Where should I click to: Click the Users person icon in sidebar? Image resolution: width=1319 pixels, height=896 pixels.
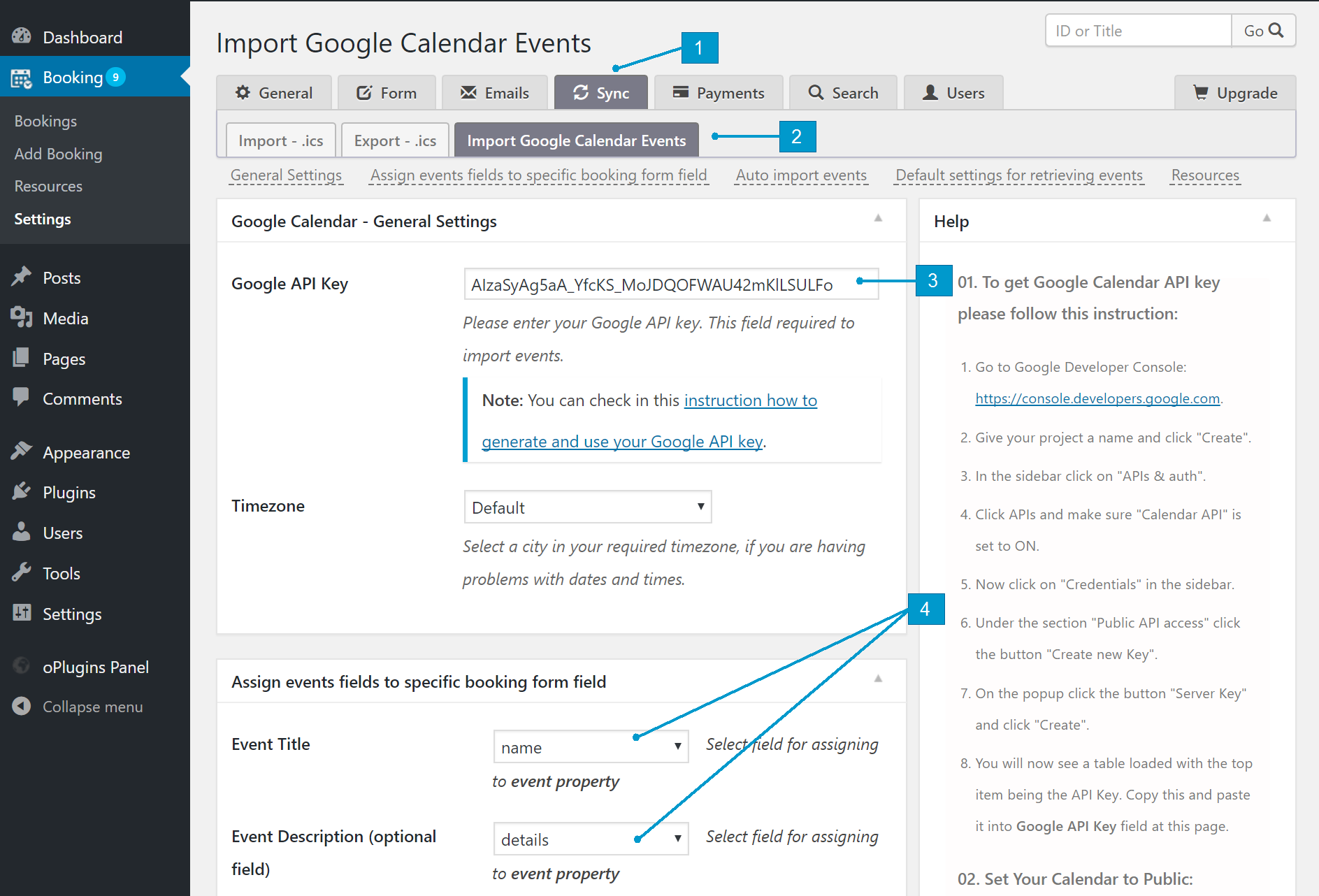coord(22,532)
